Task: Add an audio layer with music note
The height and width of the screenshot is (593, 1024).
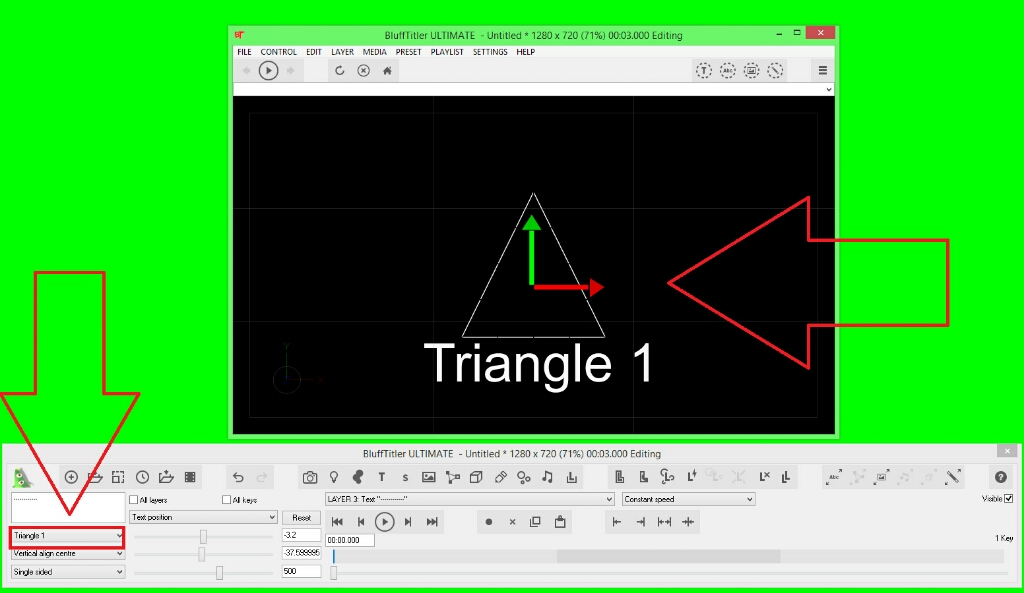Action: 547,477
